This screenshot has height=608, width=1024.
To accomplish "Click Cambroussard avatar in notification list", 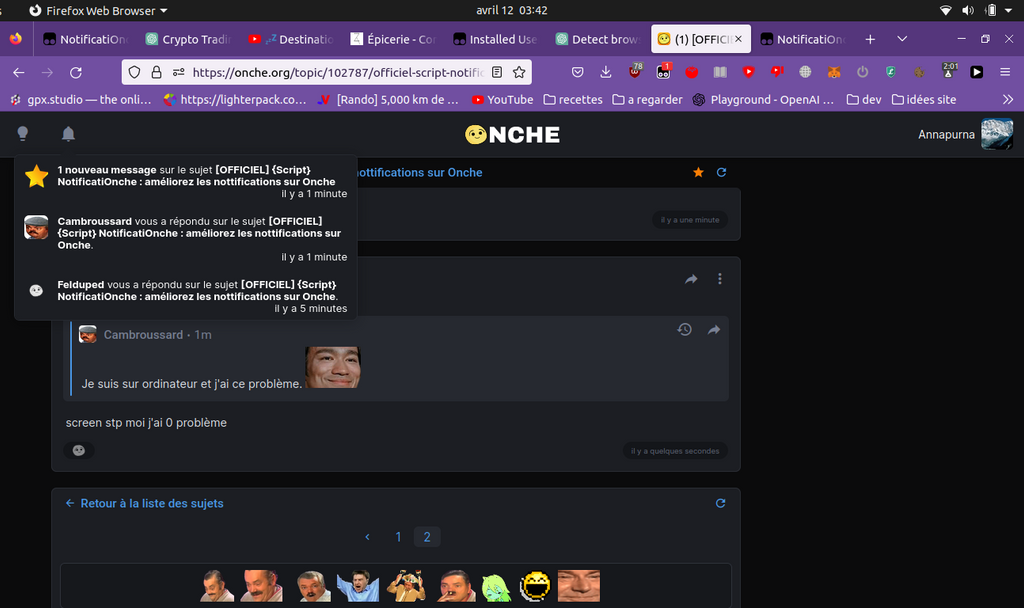I will (36, 227).
